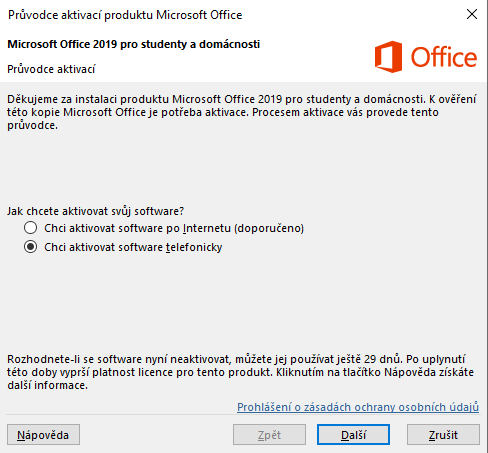
Task: Open help with the Nápověda button
Action: (x=43, y=435)
